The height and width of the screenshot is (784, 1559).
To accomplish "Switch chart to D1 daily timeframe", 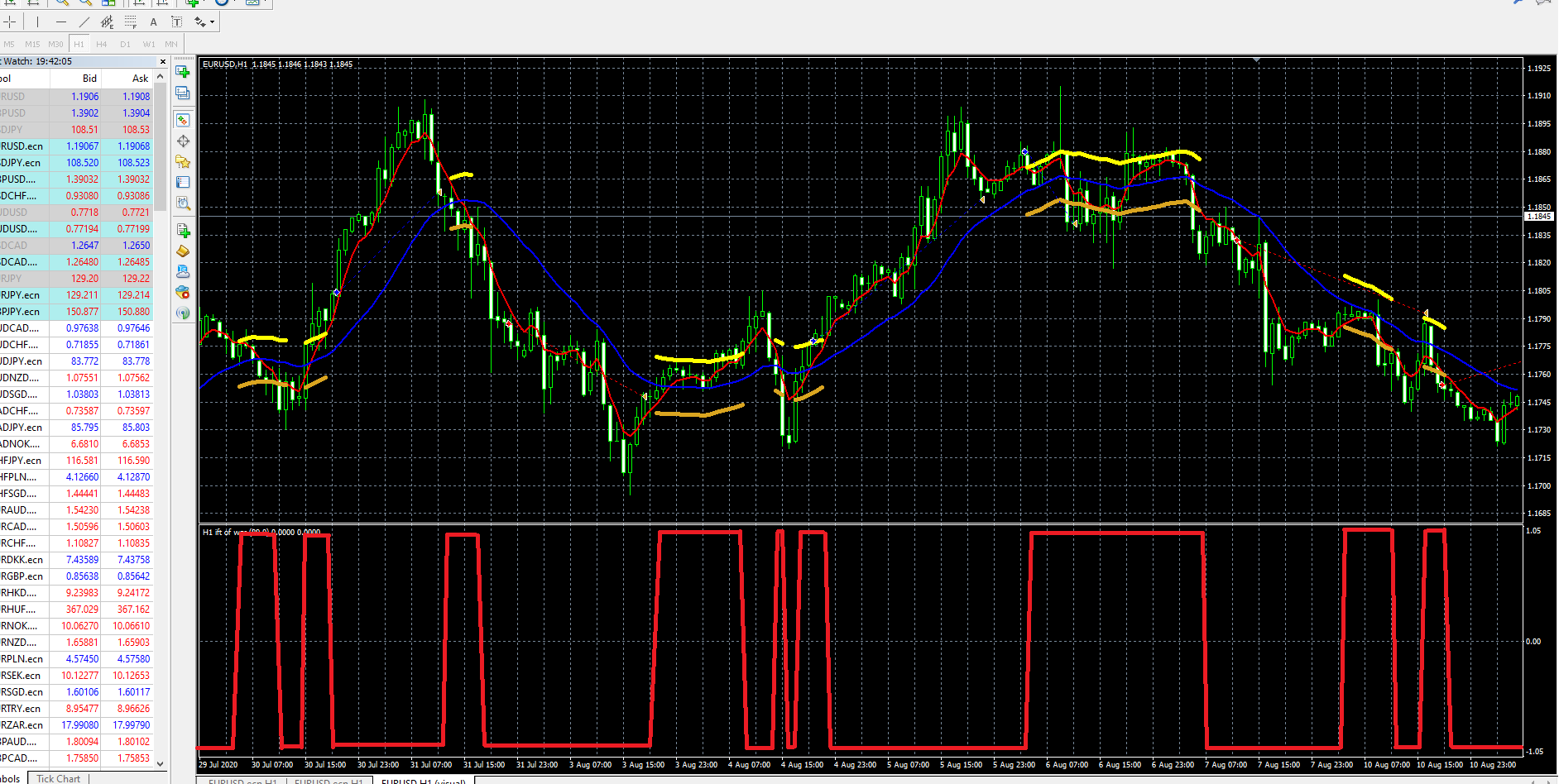I will pos(125,44).
